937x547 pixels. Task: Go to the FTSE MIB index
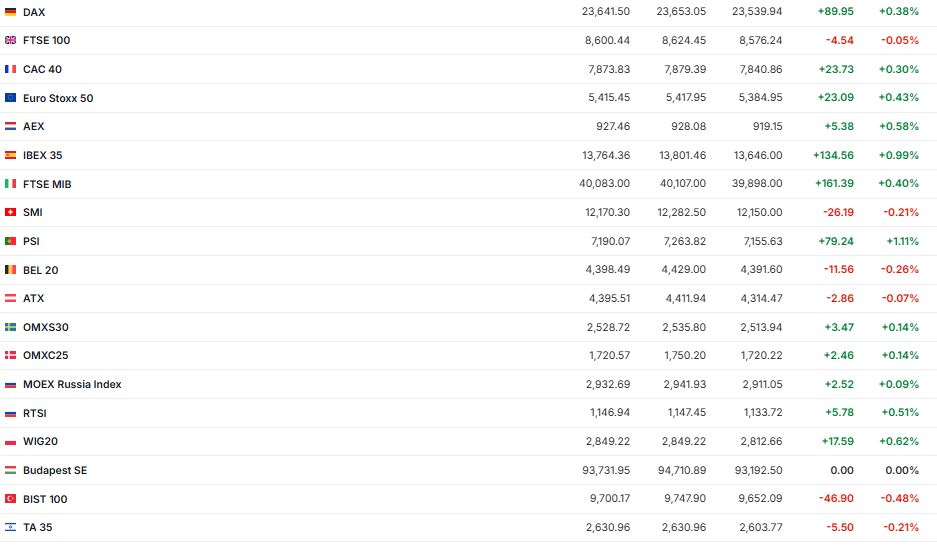coord(47,184)
